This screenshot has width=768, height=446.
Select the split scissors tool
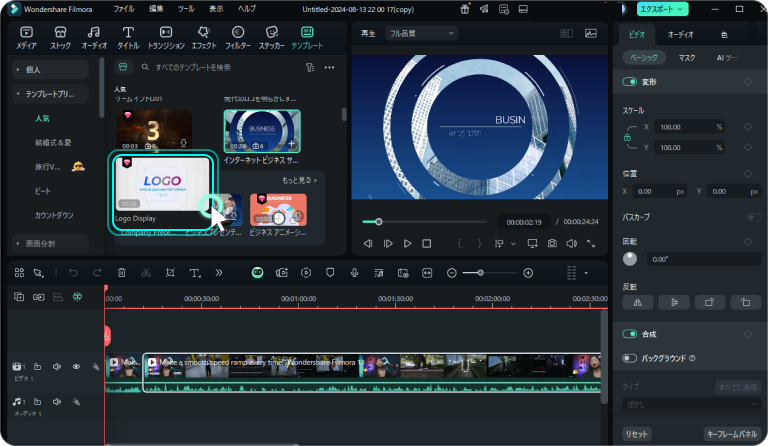pos(146,273)
